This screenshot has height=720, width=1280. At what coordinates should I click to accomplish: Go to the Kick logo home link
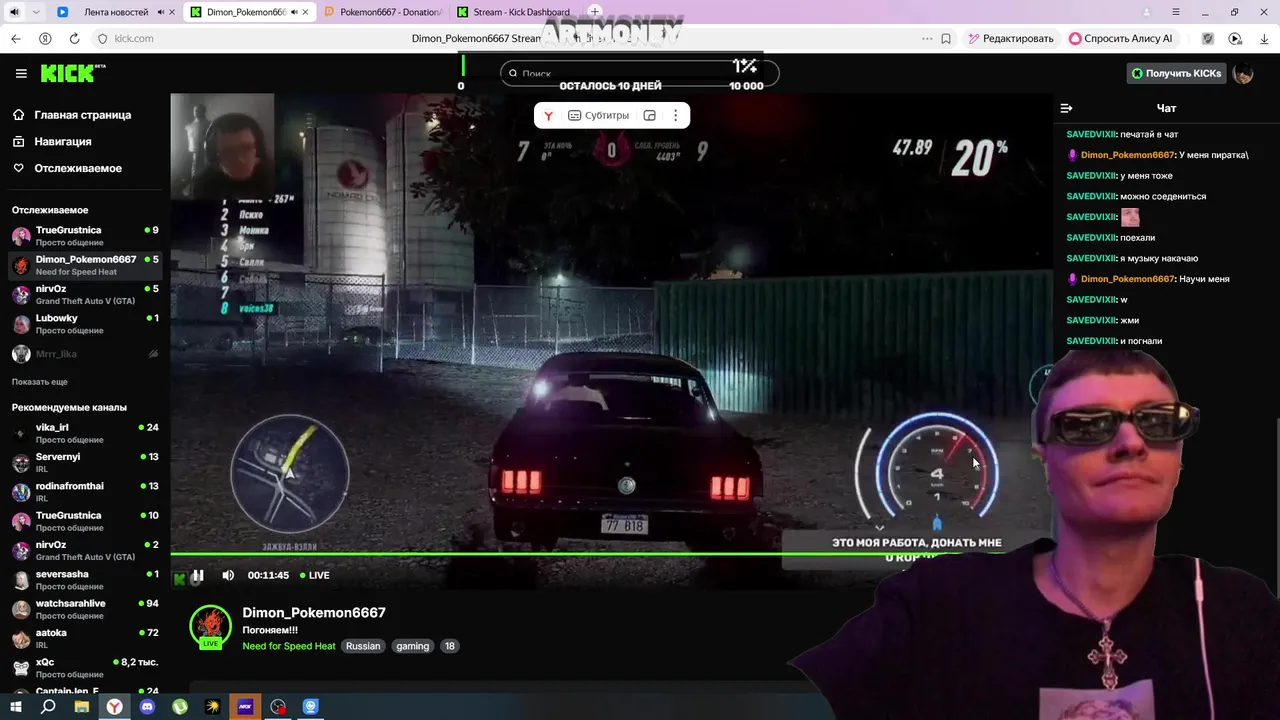[x=72, y=73]
